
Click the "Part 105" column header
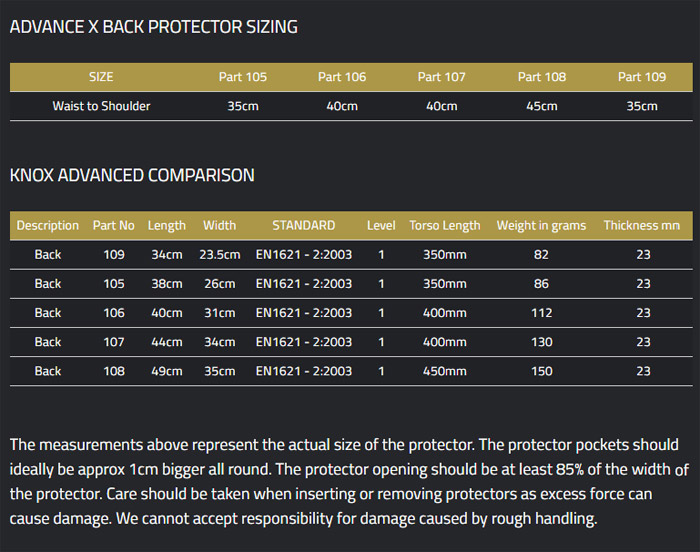click(x=243, y=77)
